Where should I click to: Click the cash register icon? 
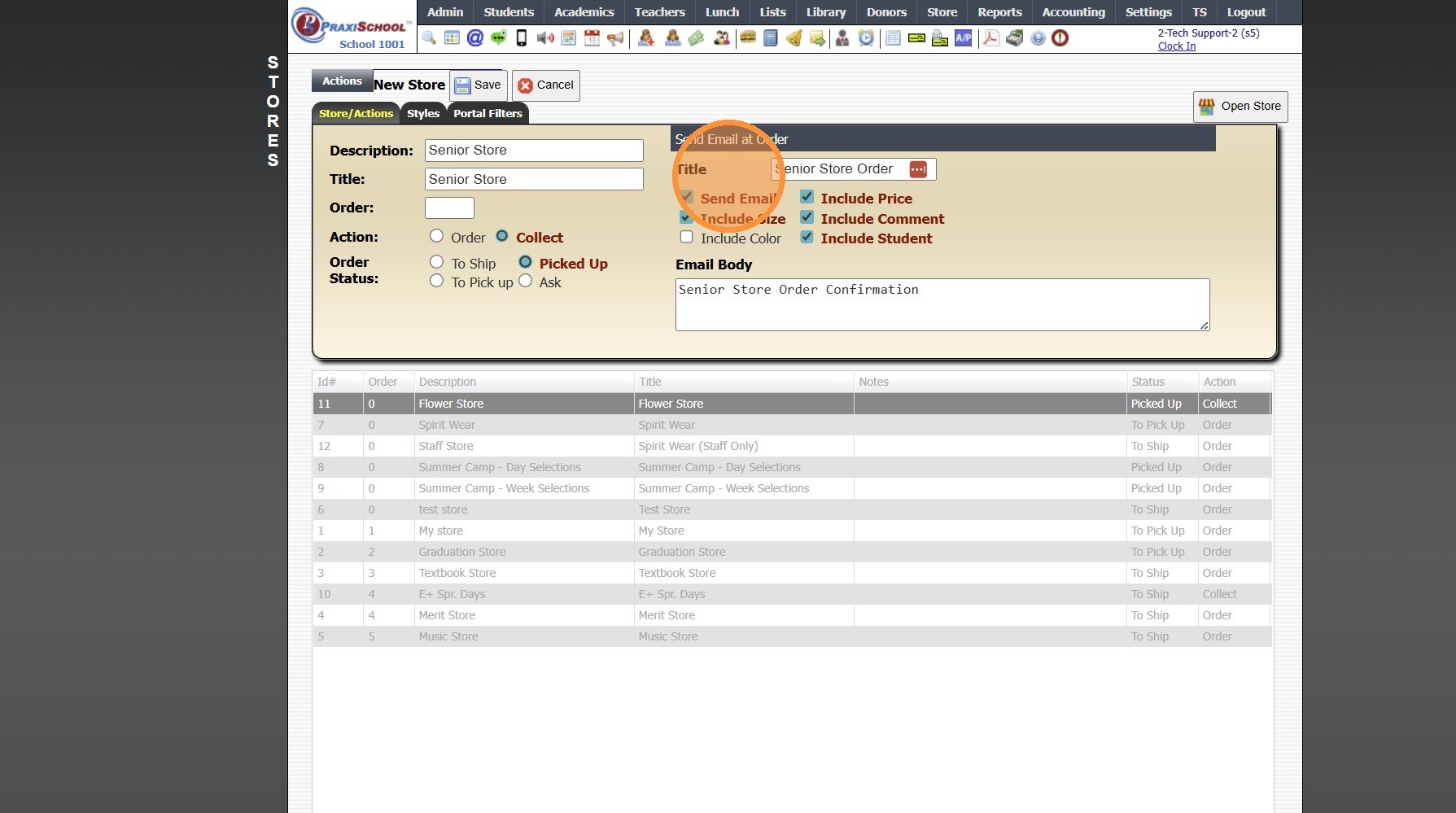tap(1015, 38)
